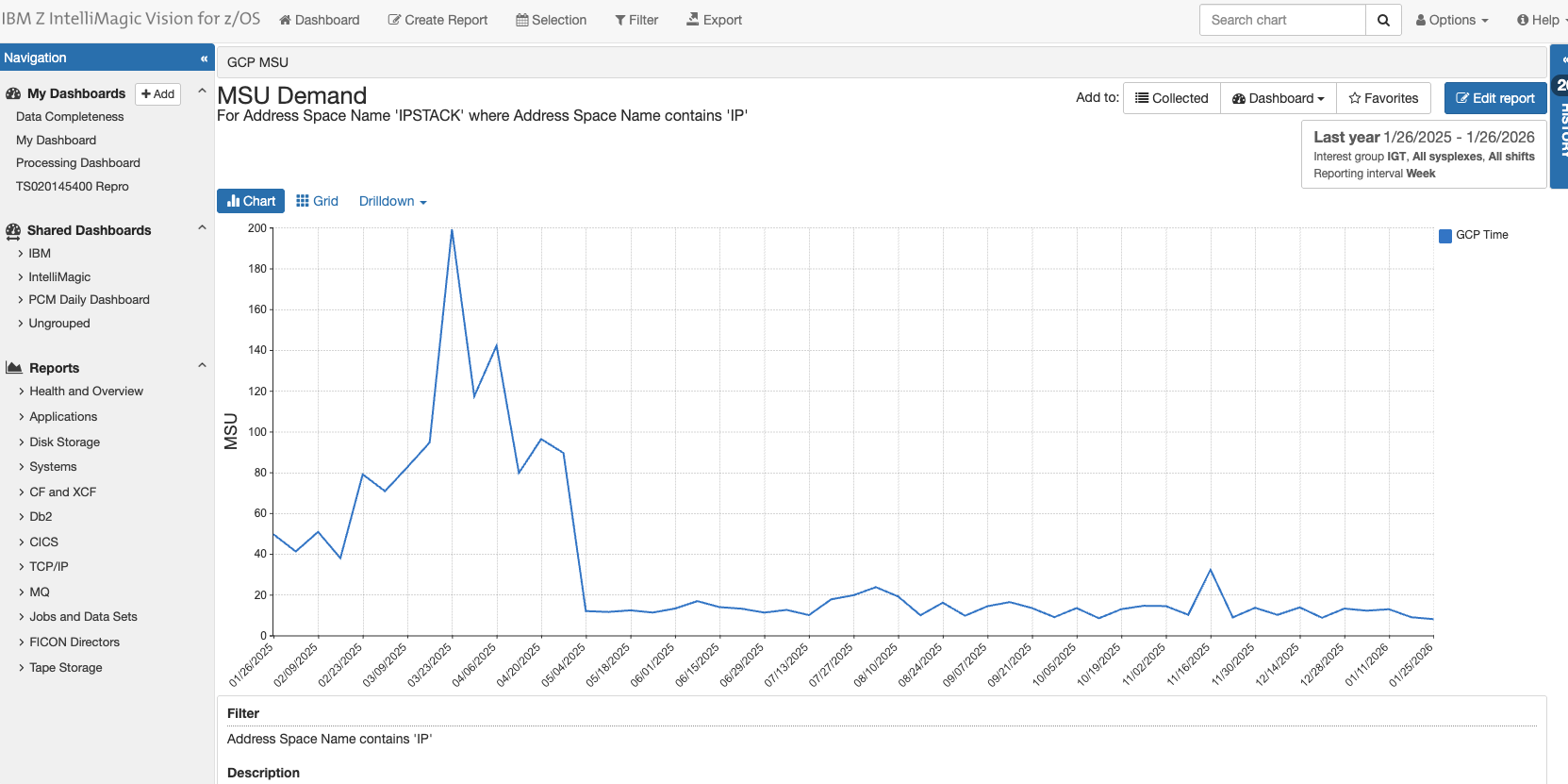
Task: Collapse the Shared Dashboards section
Action: 202,228
